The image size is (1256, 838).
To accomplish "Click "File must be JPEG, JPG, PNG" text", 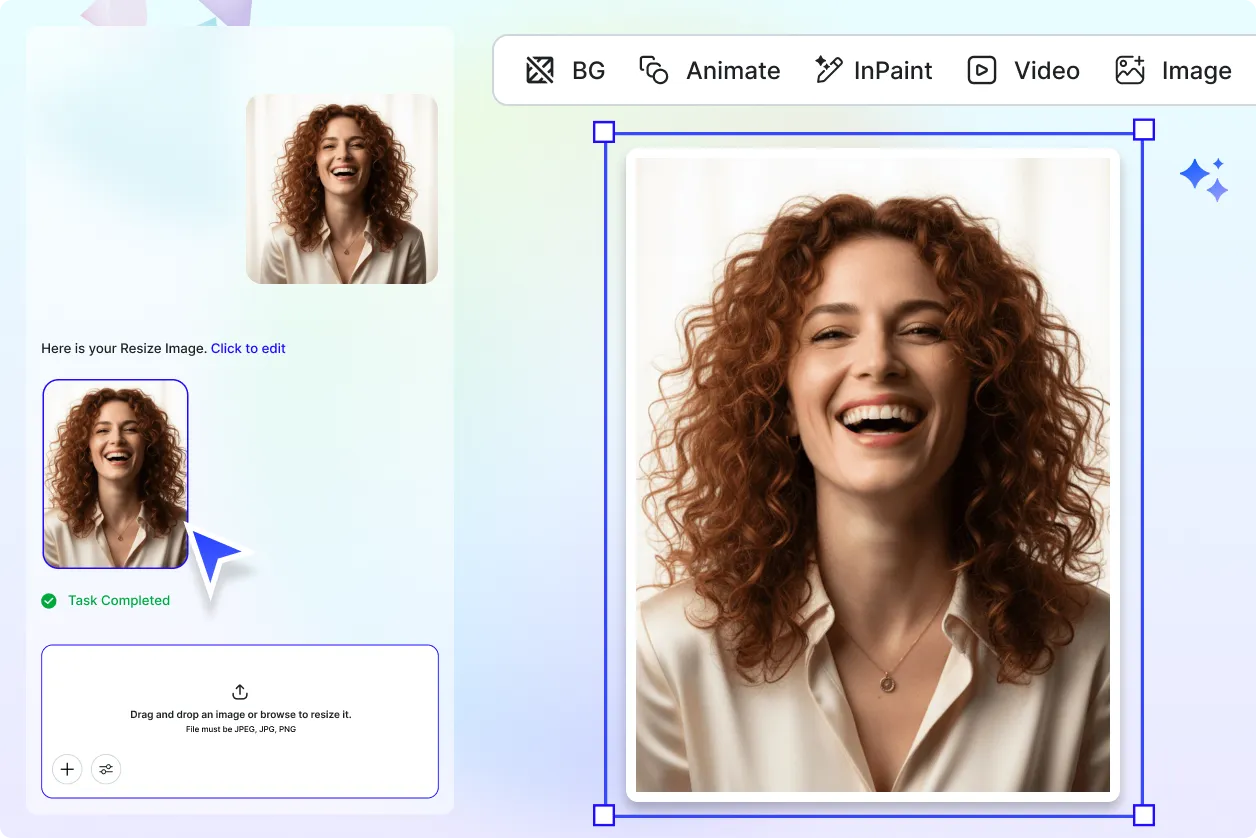I will [241, 730].
